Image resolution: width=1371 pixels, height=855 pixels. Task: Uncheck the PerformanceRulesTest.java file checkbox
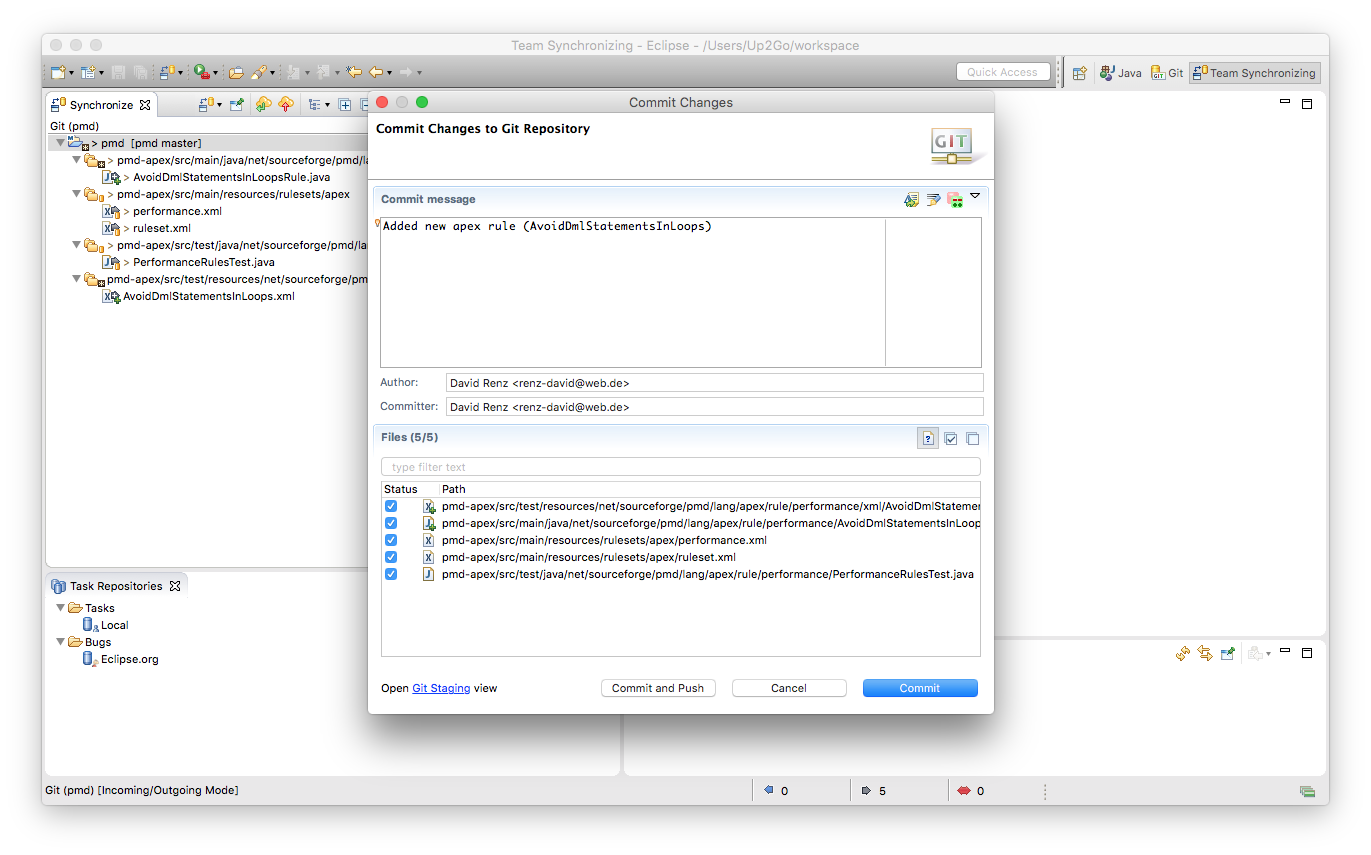(x=391, y=574)
